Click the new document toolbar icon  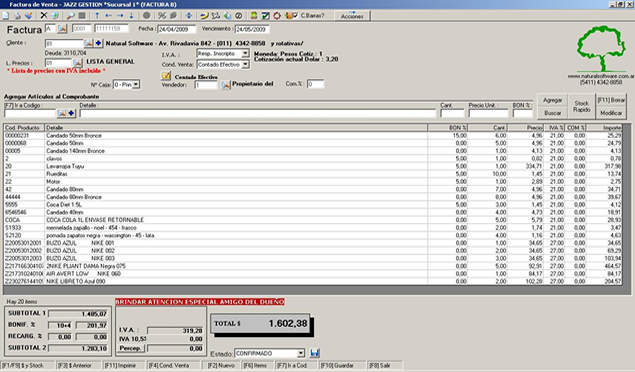tap(6, 15)
